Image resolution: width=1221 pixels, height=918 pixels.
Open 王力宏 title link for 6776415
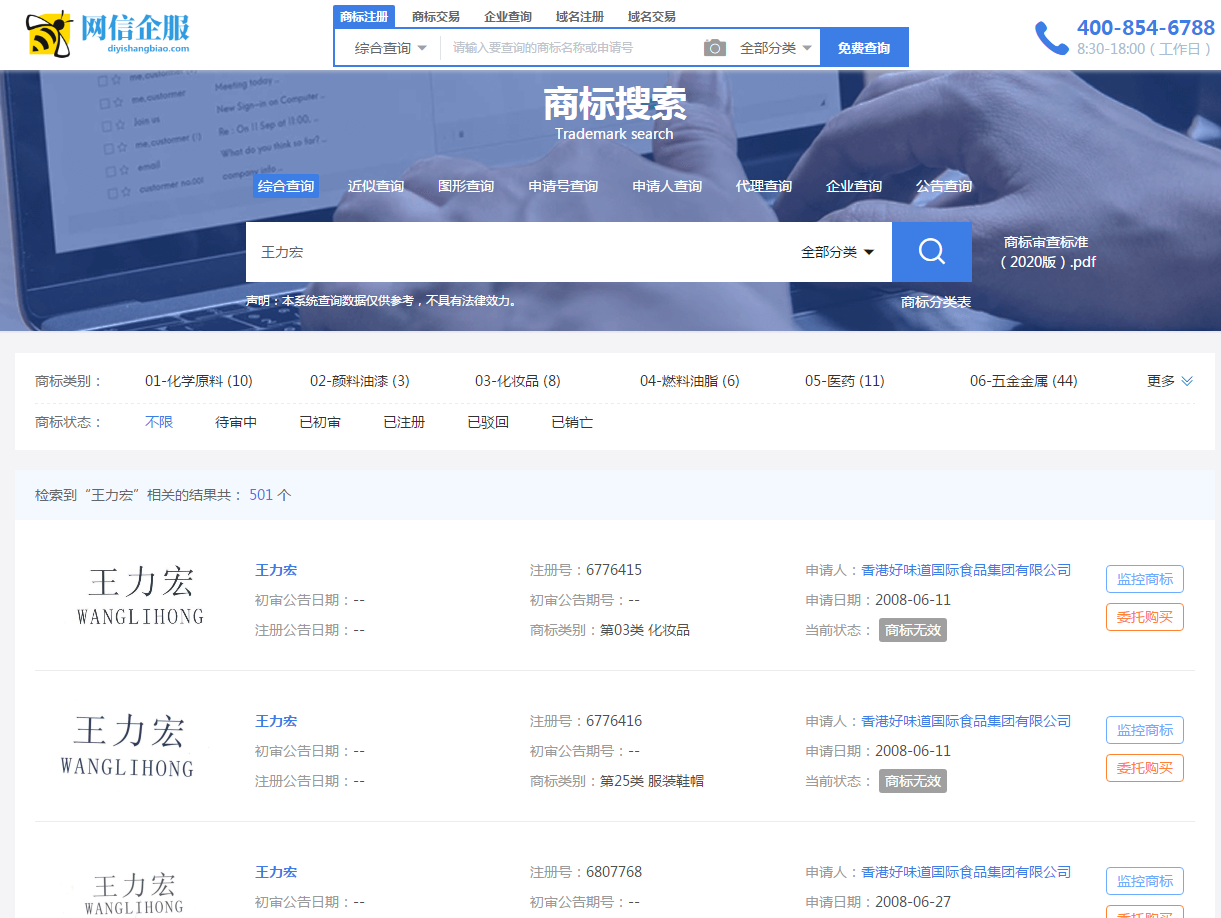point(276,570)
